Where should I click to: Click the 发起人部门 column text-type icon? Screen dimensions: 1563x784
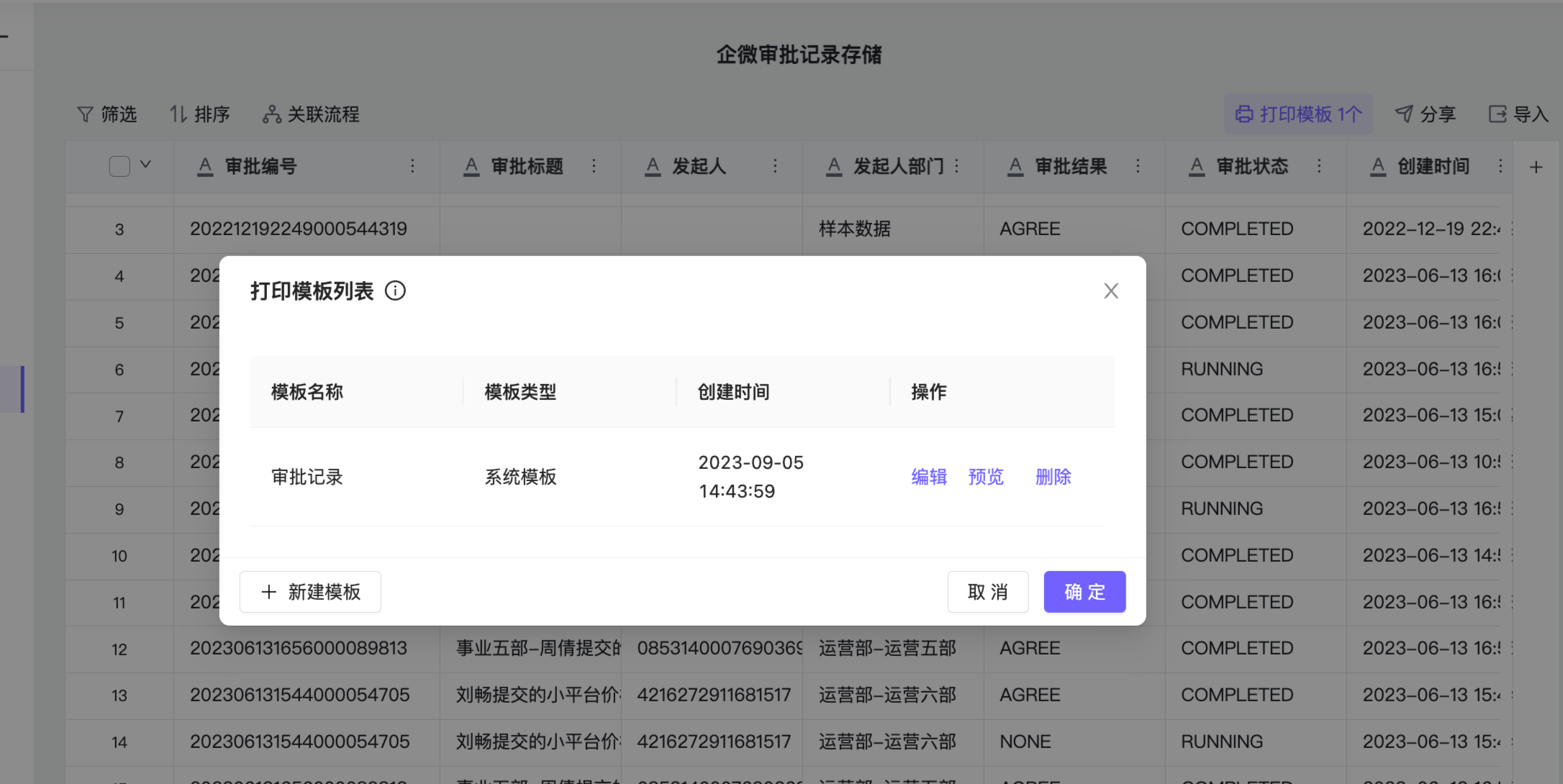point(834,167)
